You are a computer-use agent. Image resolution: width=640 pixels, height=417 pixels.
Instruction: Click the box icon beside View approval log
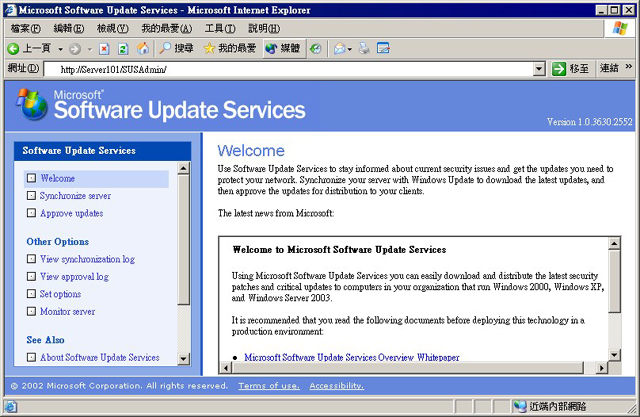(x=31, y=276)
